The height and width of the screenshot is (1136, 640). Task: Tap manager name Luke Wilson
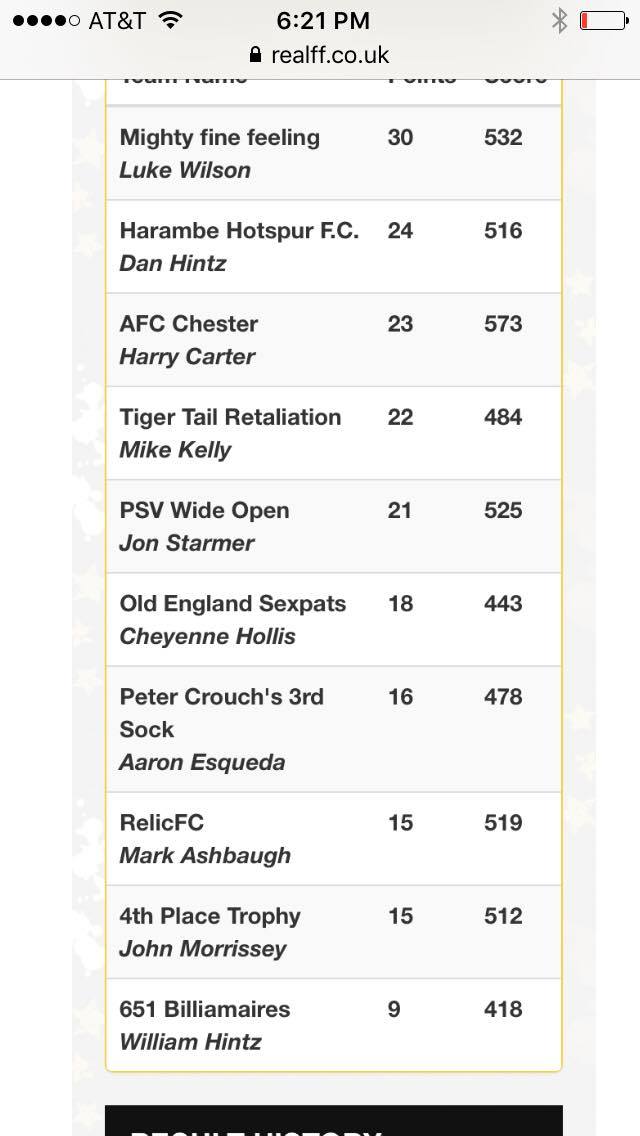(185, 170)
